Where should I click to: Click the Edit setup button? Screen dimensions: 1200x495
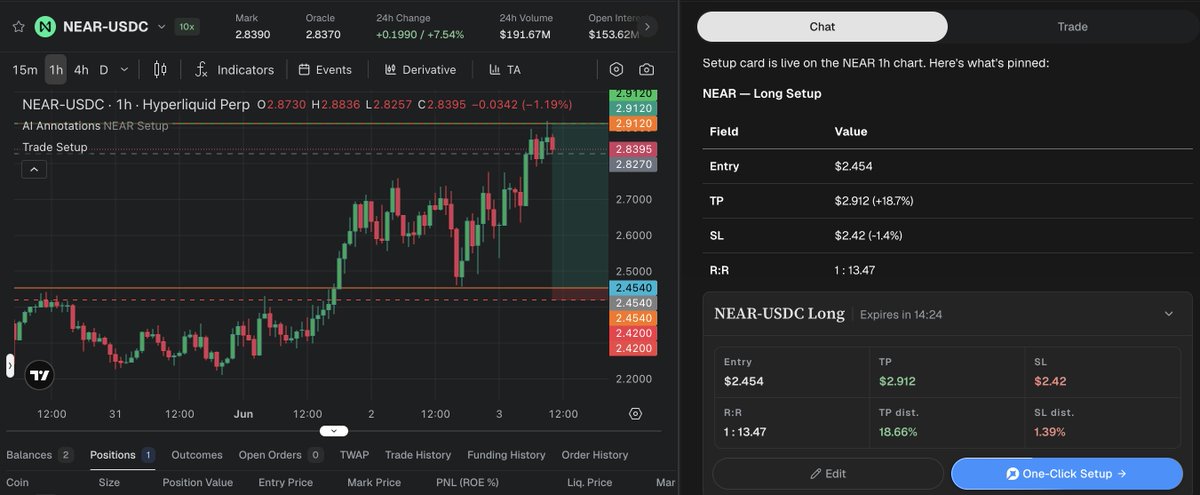pyautogui.click(x=828, y=474)
